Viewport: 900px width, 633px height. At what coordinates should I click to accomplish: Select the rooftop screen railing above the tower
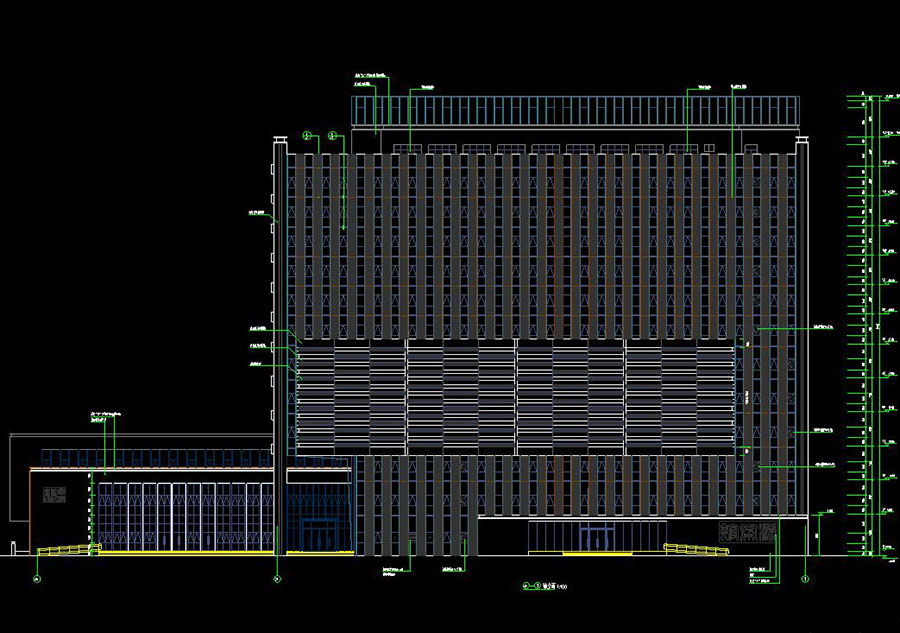coord(575,111)
